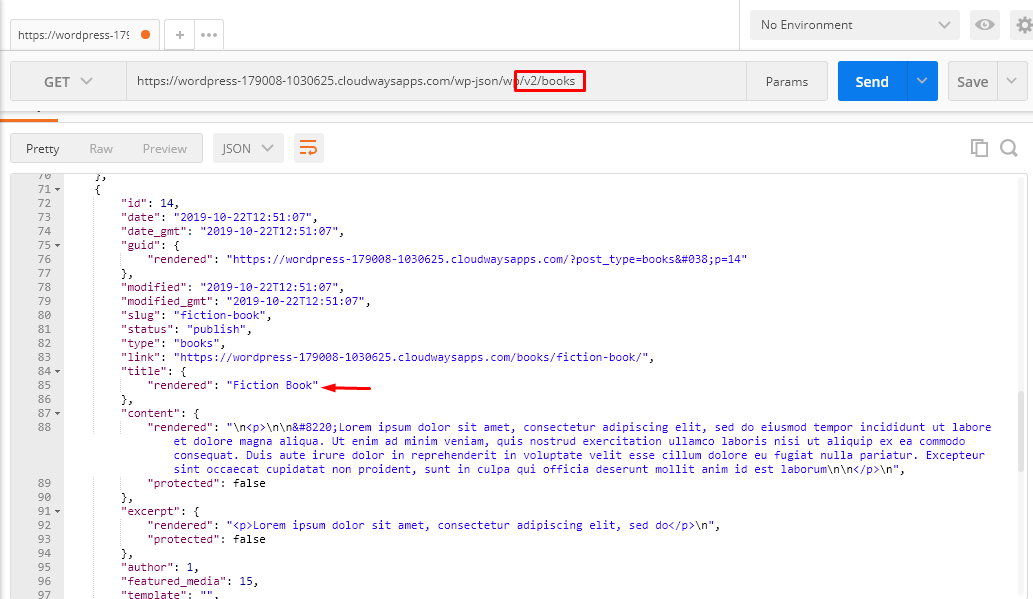Click the environment quick look eye icon
This screenshot has height=599, width=1033.
click(984, 25)
